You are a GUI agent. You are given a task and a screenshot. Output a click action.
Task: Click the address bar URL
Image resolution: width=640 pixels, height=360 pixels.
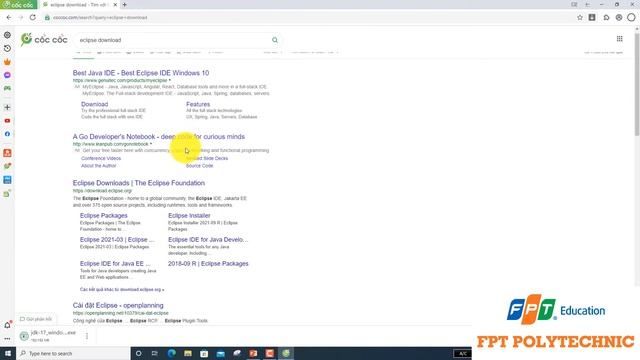point(100,18)
